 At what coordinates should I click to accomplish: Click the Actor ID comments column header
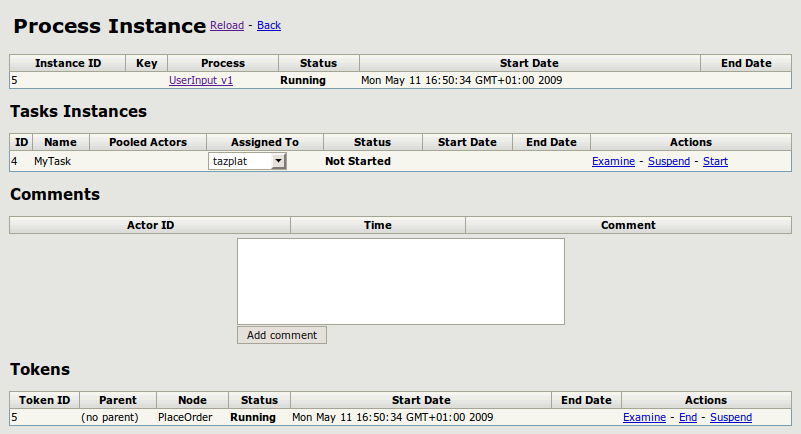click(x=150, y=225)
